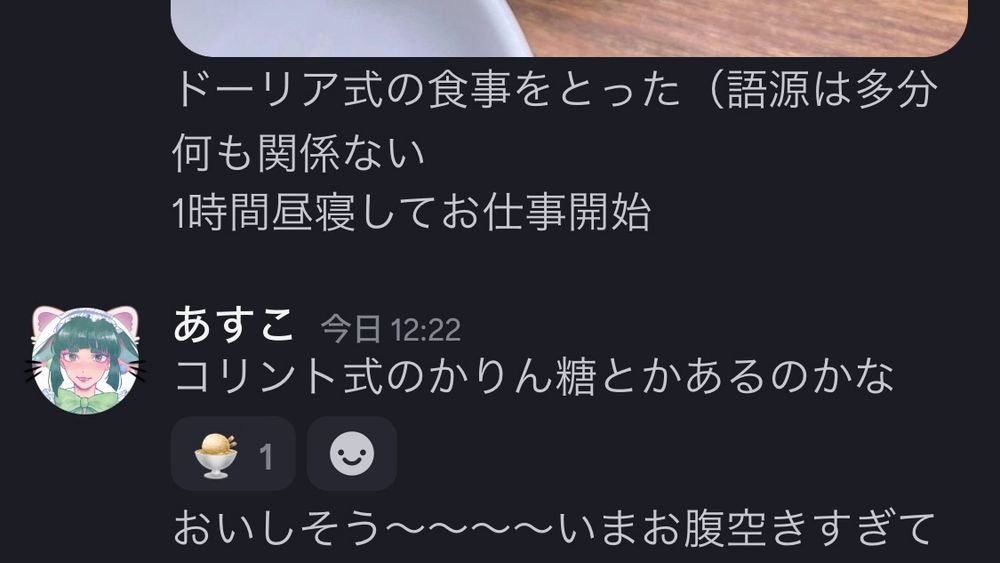
Task: Tap the ice cream reaction emoji
Action: (216, 455)
